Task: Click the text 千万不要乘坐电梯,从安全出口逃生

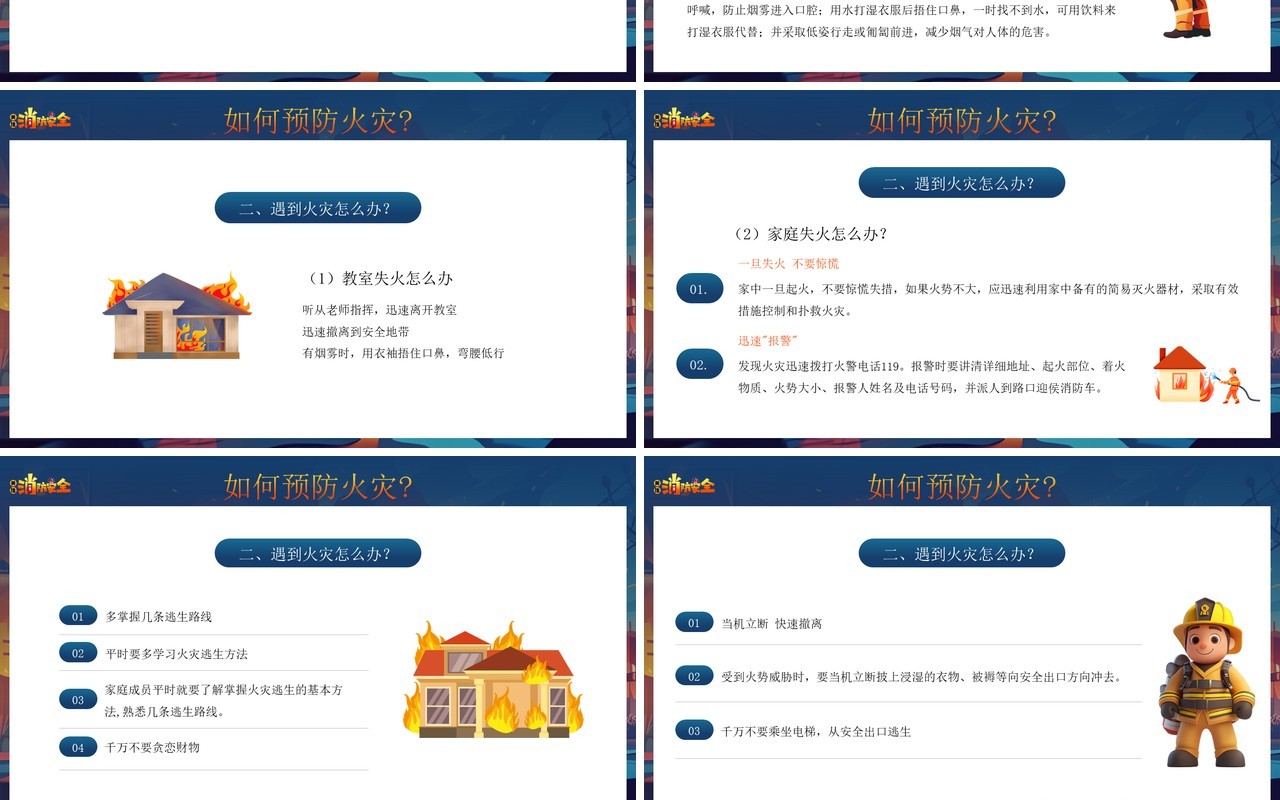Action: coord(817,731)
